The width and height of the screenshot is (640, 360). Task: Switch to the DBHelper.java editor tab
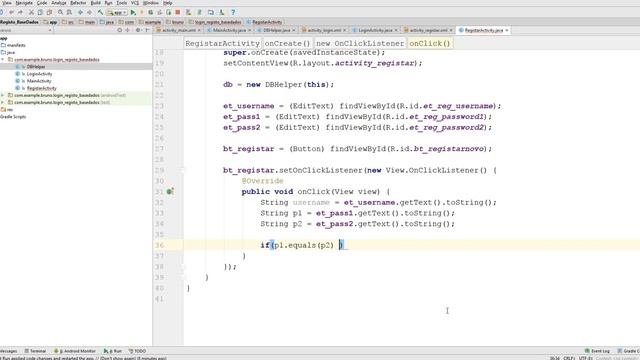(276, 30)
